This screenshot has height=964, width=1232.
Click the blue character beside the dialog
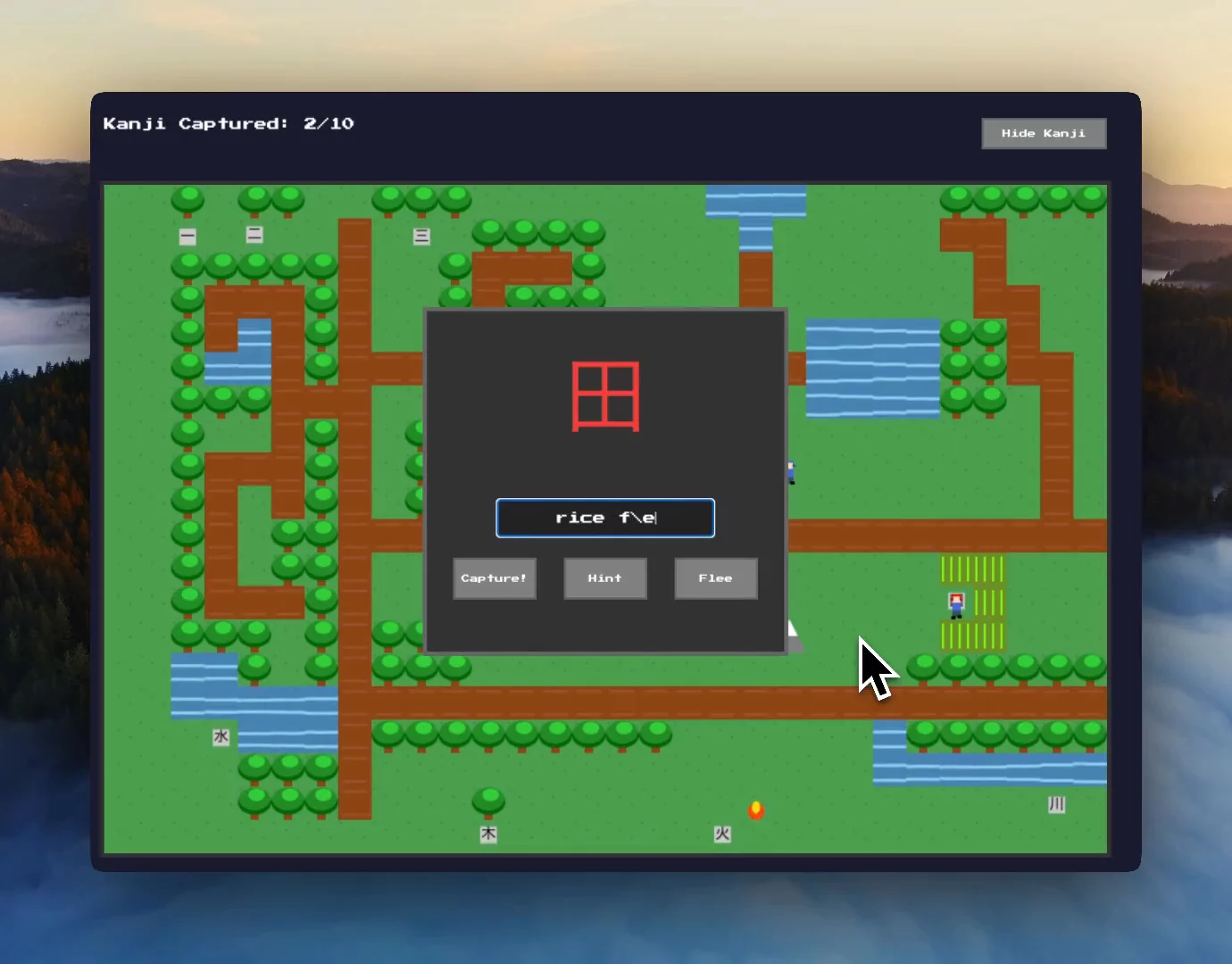[x=791, y=471]
